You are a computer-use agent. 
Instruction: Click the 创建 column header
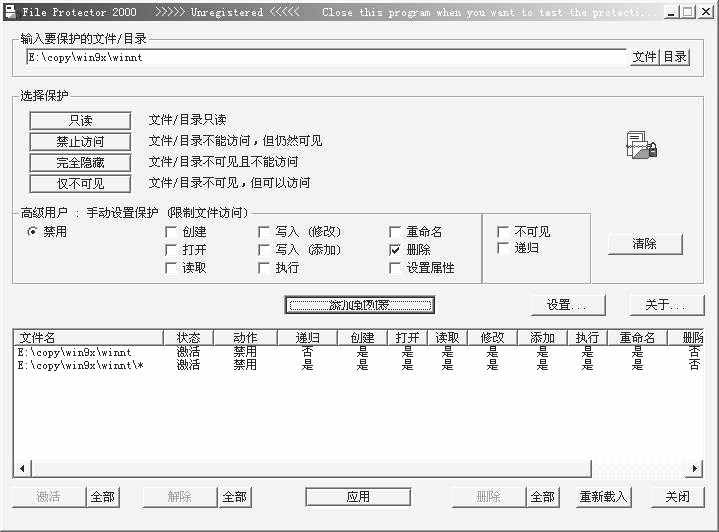click(362, 338)
